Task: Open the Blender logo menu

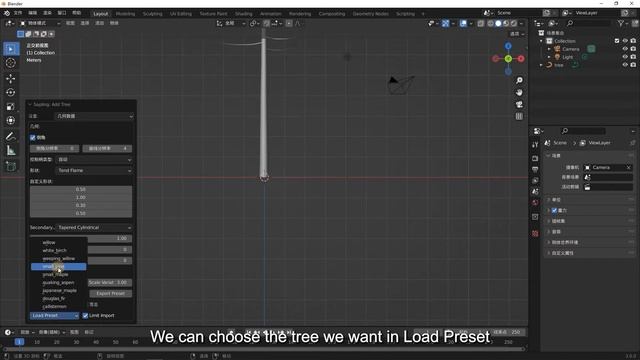Action: [x=7, y=13]
